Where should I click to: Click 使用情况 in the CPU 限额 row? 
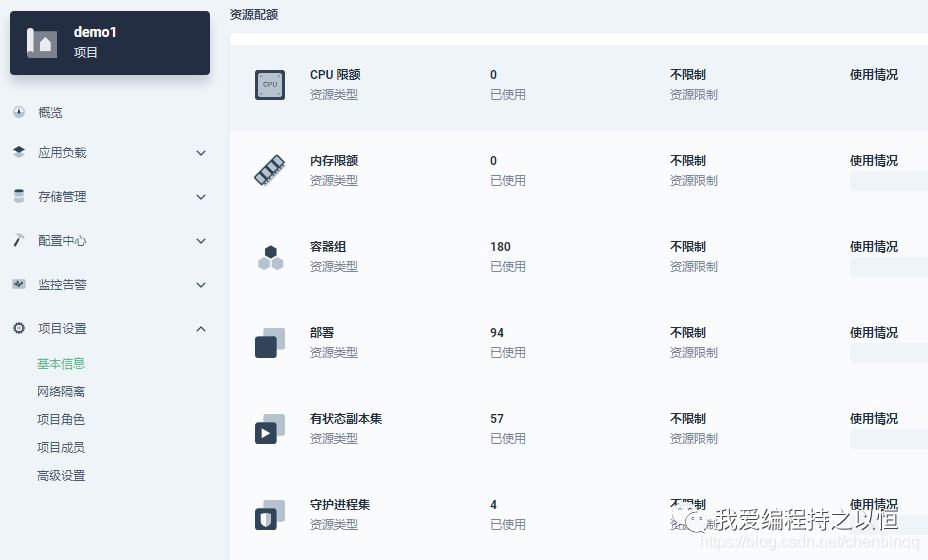click(874, 75)
